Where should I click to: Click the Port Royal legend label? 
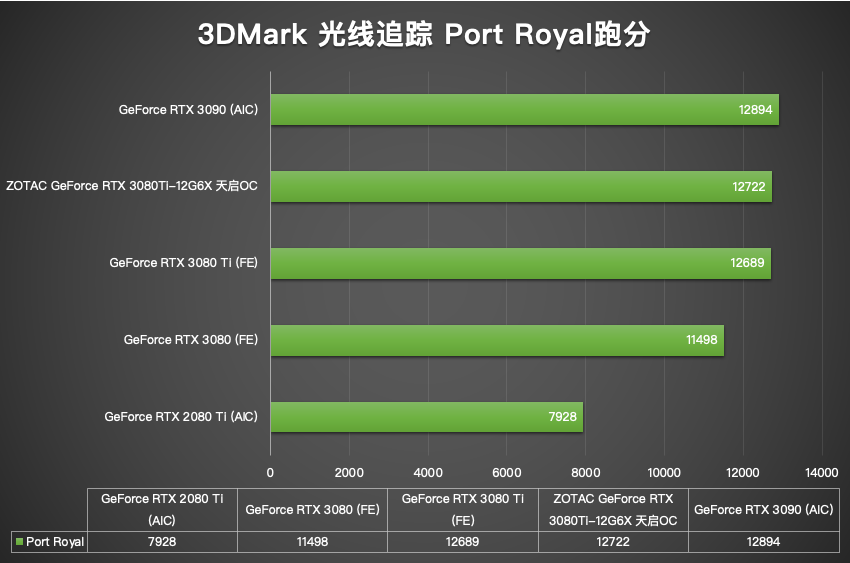click(x=55, y=542)
